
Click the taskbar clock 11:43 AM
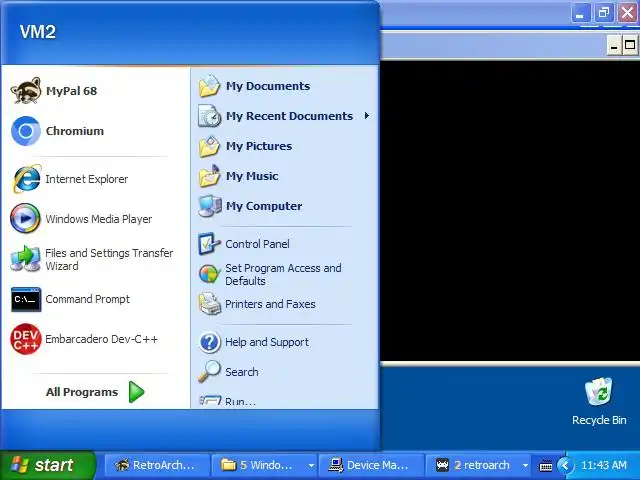[604, 465]
